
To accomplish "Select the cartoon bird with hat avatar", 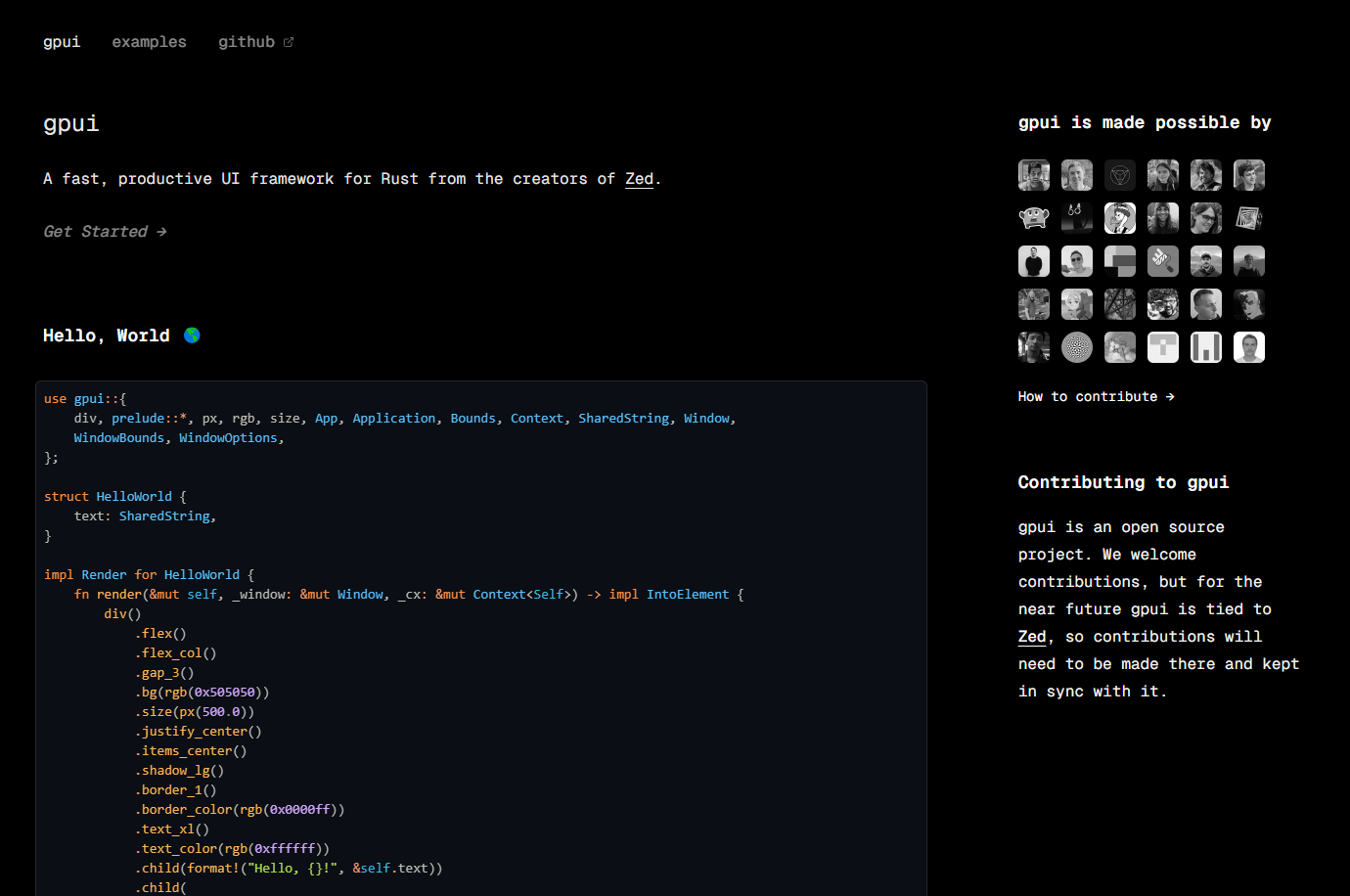I will (x=1120, y=218).
